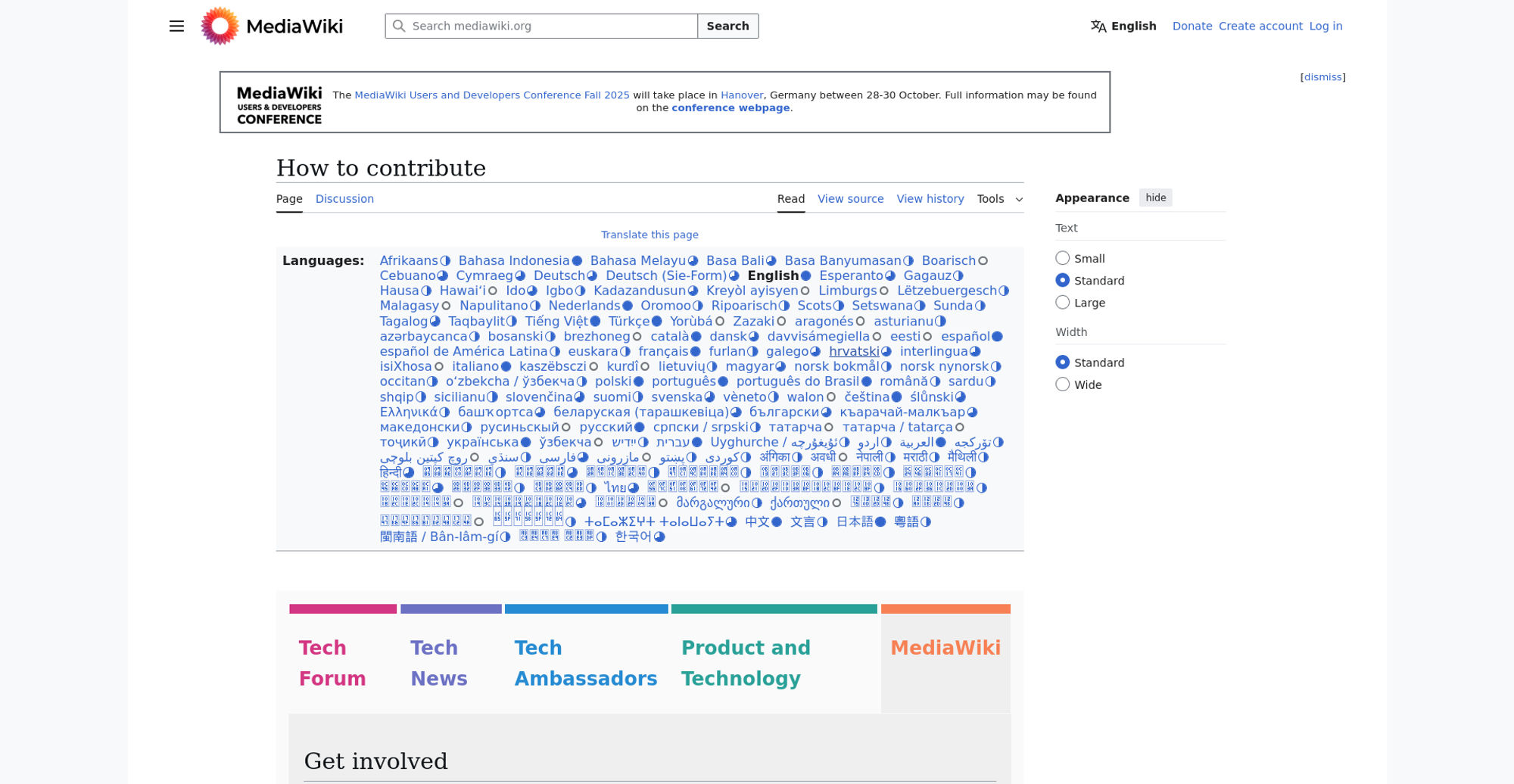Click the progress icon next to Boarisch
Image resolution: width=1514 pixels, height=784 pixels.
click(x=983, y=261)
